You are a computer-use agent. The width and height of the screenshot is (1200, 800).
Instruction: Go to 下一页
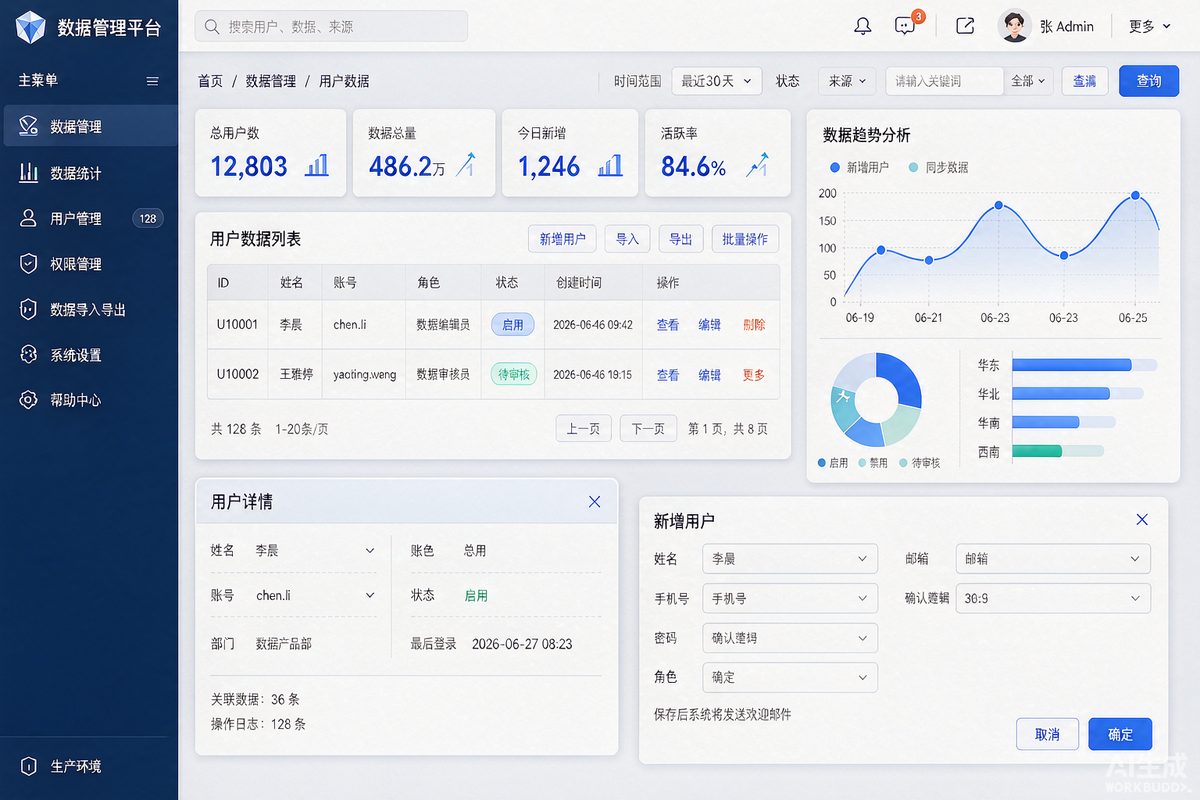[x=648, y=428]
